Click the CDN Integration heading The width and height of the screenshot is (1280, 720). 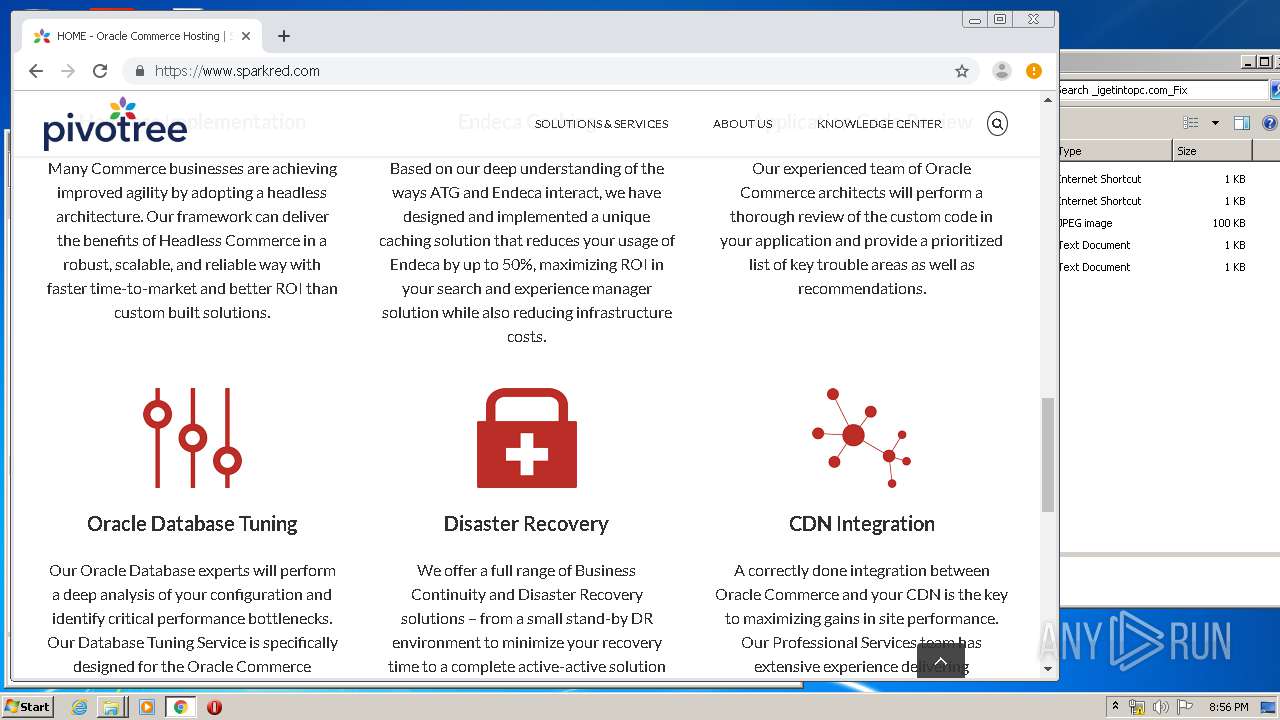pos(862,524)
